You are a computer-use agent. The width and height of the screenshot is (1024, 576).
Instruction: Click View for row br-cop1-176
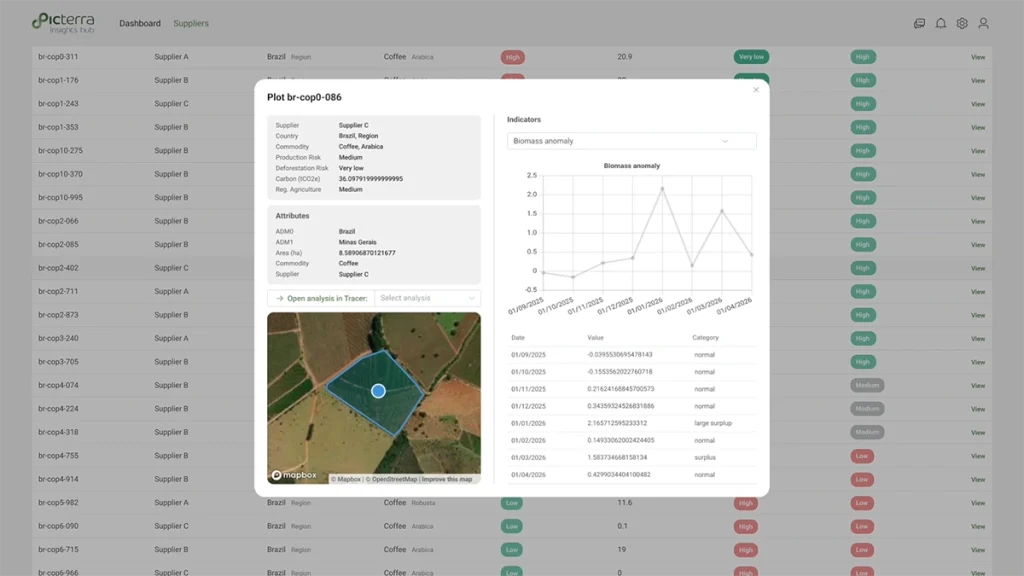coord(977,80)
